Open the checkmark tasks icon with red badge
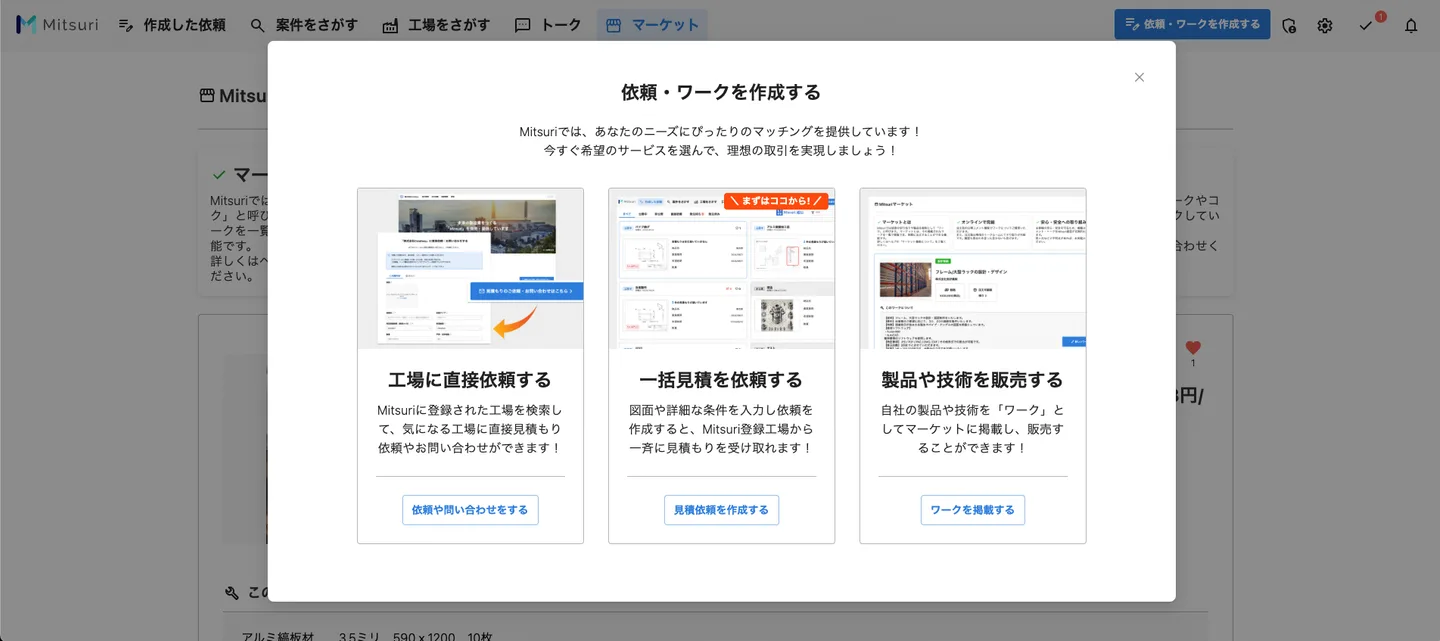 click(1367, 25)
